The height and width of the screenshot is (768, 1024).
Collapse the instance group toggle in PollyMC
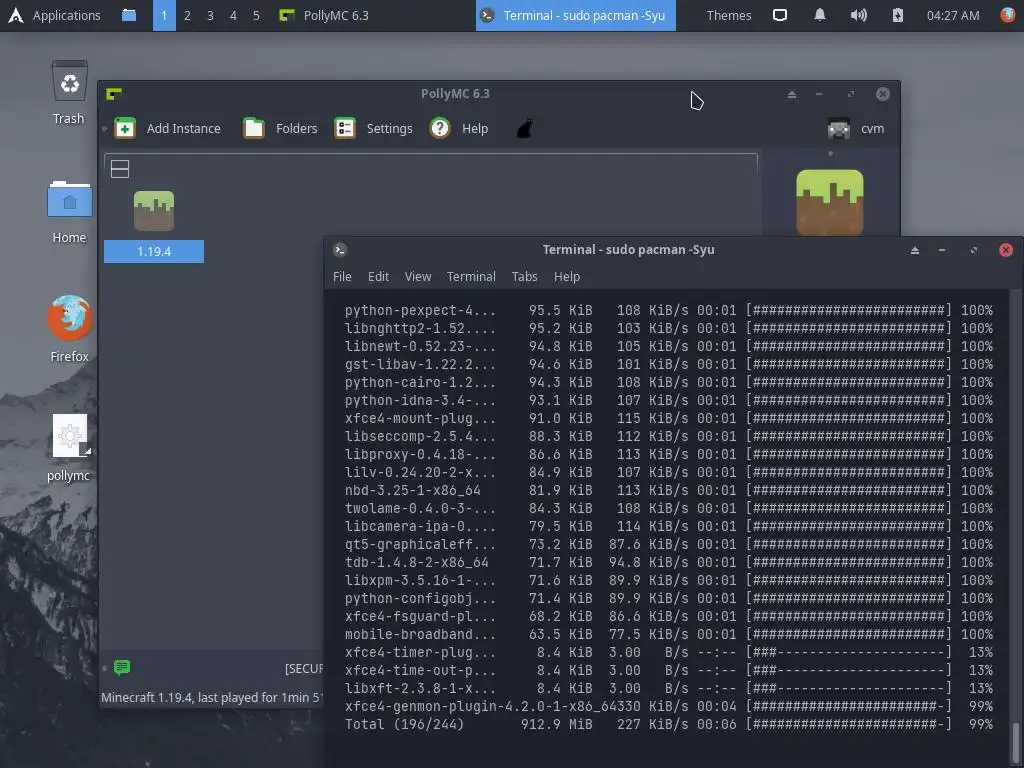point(120,169)
